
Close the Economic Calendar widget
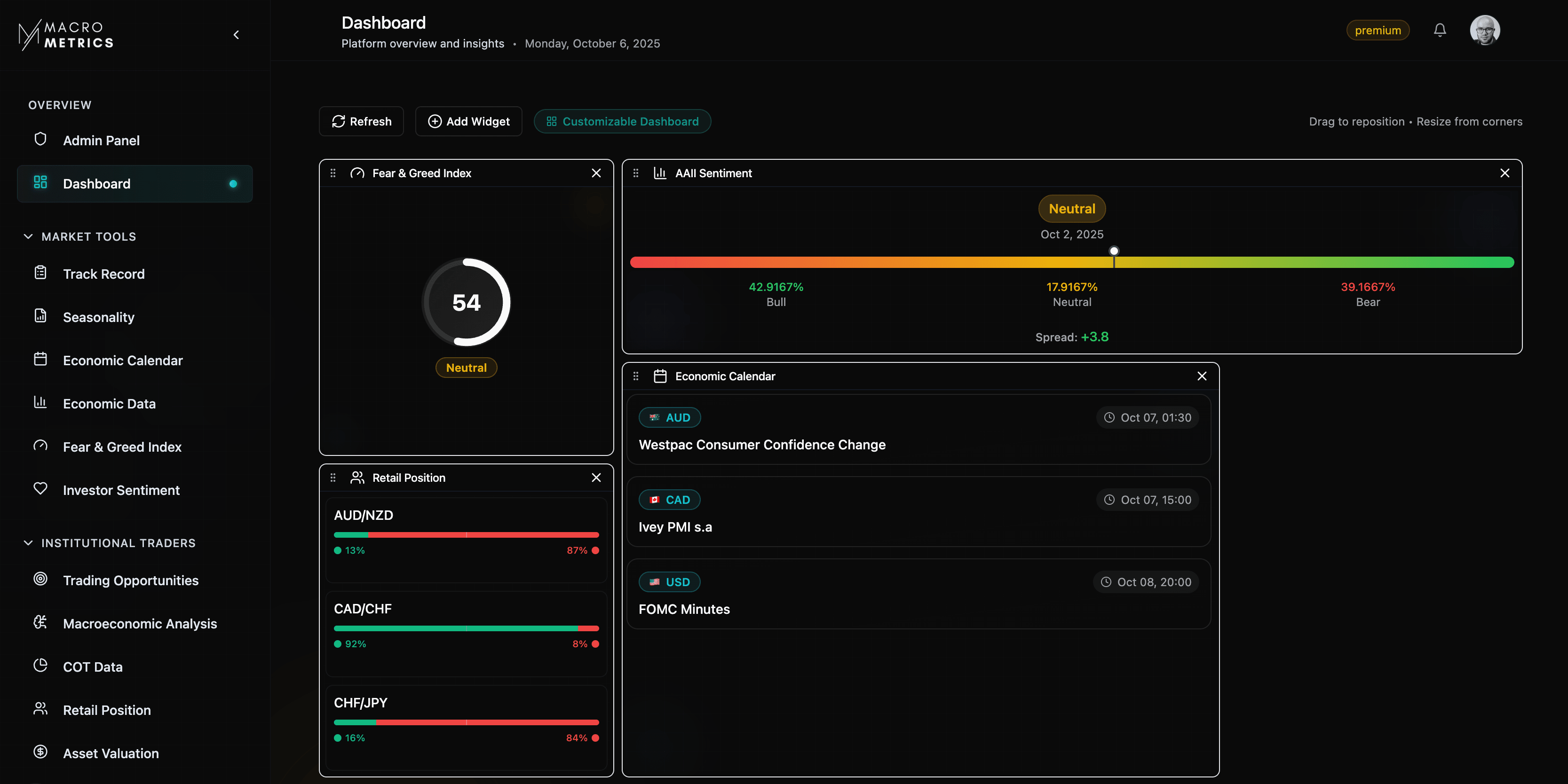(x=1202, y=376)
